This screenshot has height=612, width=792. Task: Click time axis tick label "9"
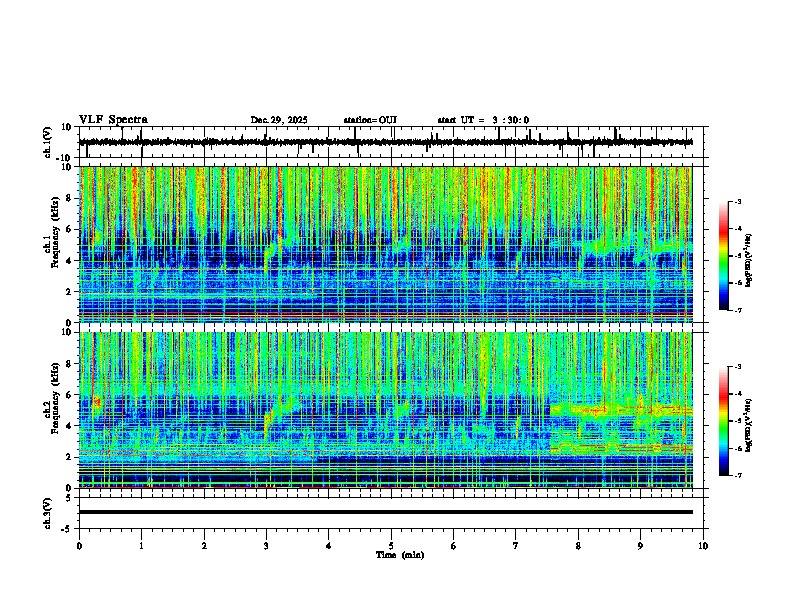[x=640, y=546]
